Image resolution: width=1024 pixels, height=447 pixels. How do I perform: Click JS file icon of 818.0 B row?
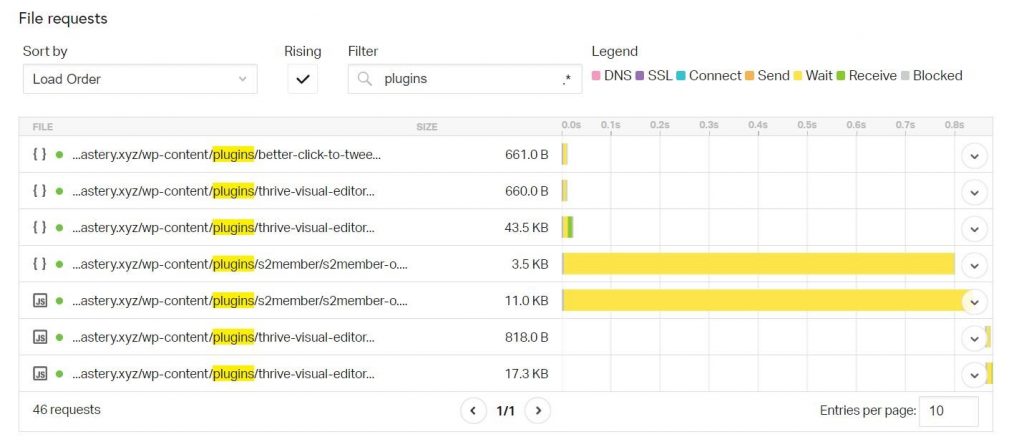[40, 338]
